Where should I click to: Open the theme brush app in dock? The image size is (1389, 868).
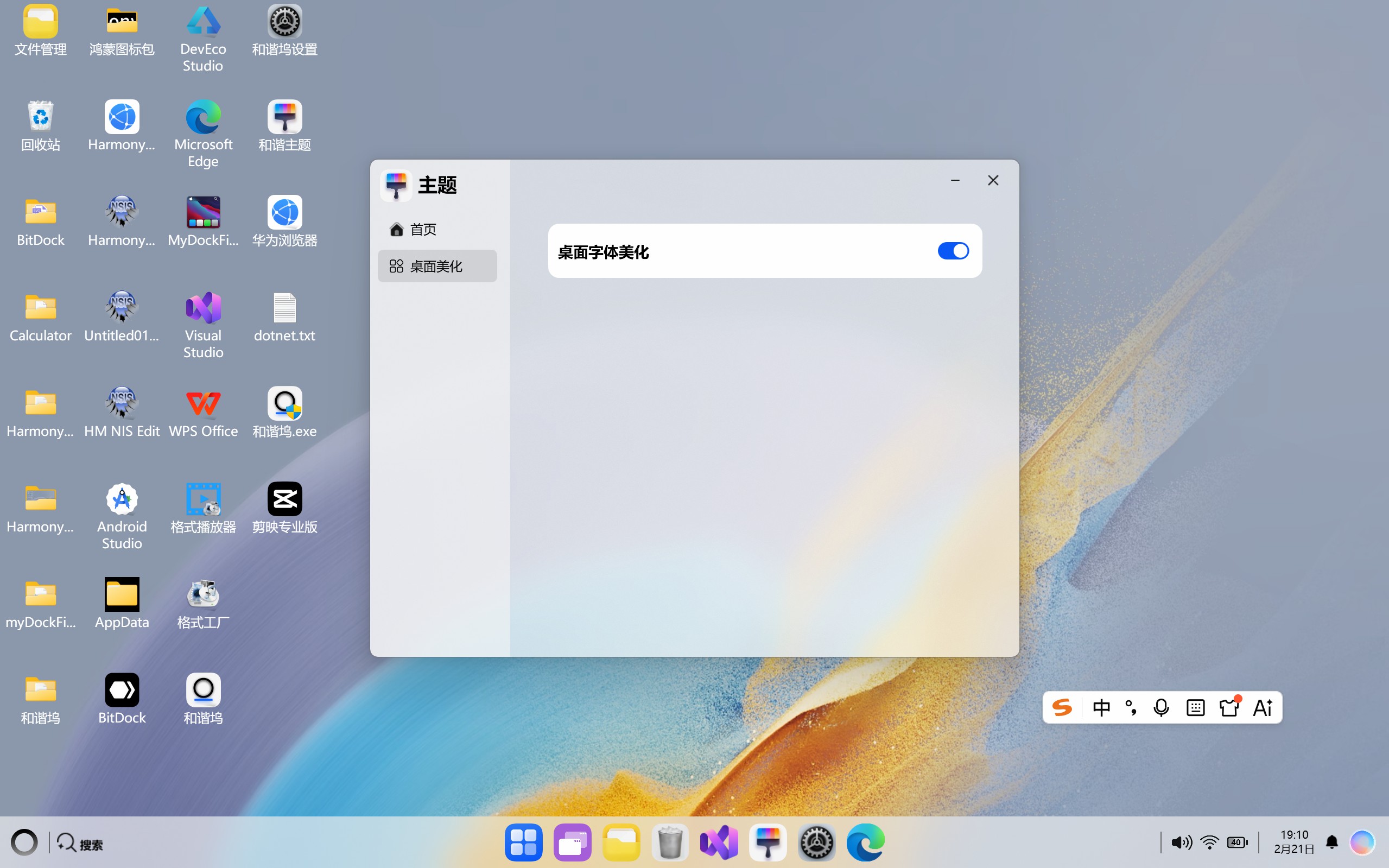pyautogui.click(x=768, y=842)
